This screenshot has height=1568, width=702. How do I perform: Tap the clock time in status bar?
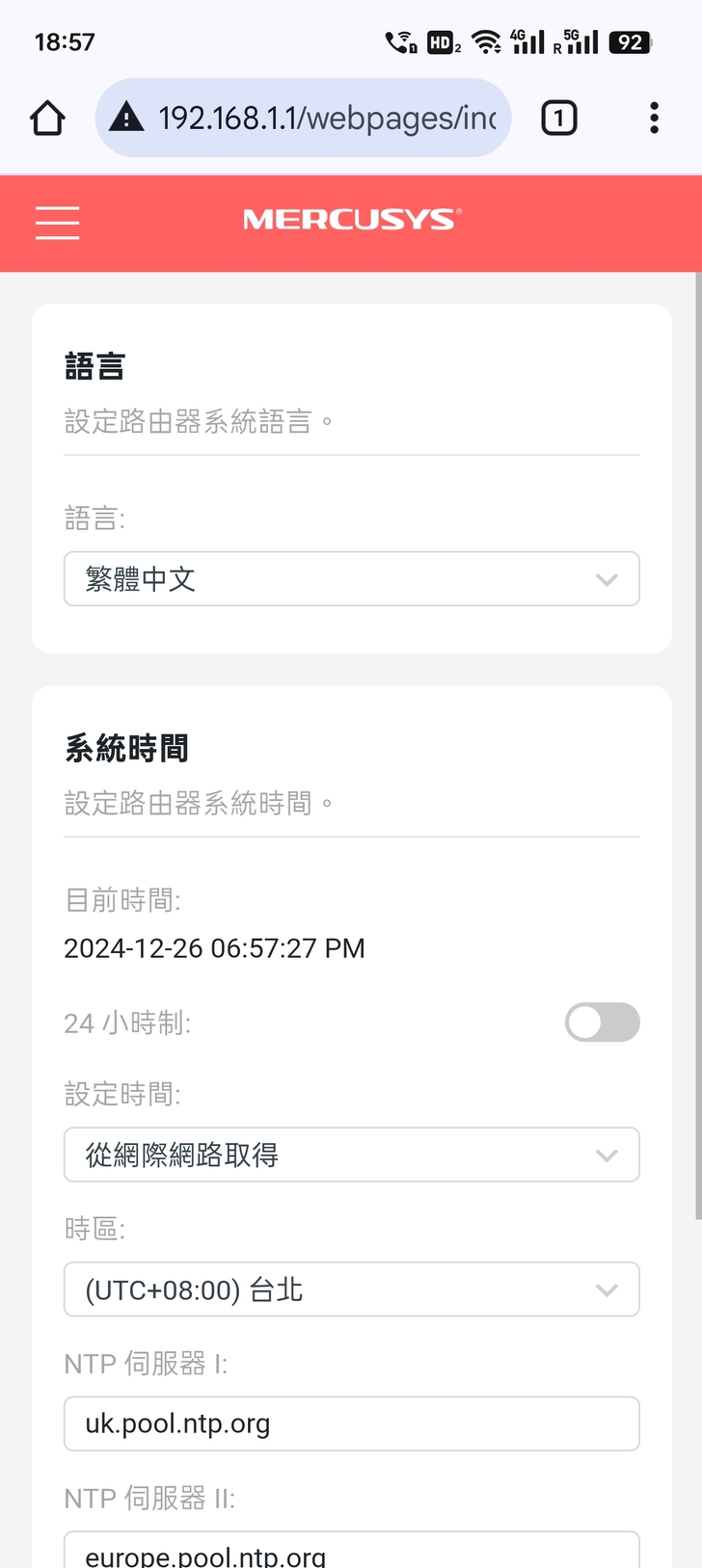(65, 42)
